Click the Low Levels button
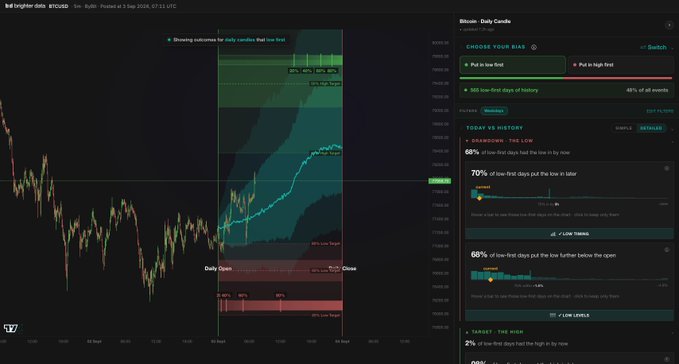Screen dimensions: 679x364 point(569,315)
